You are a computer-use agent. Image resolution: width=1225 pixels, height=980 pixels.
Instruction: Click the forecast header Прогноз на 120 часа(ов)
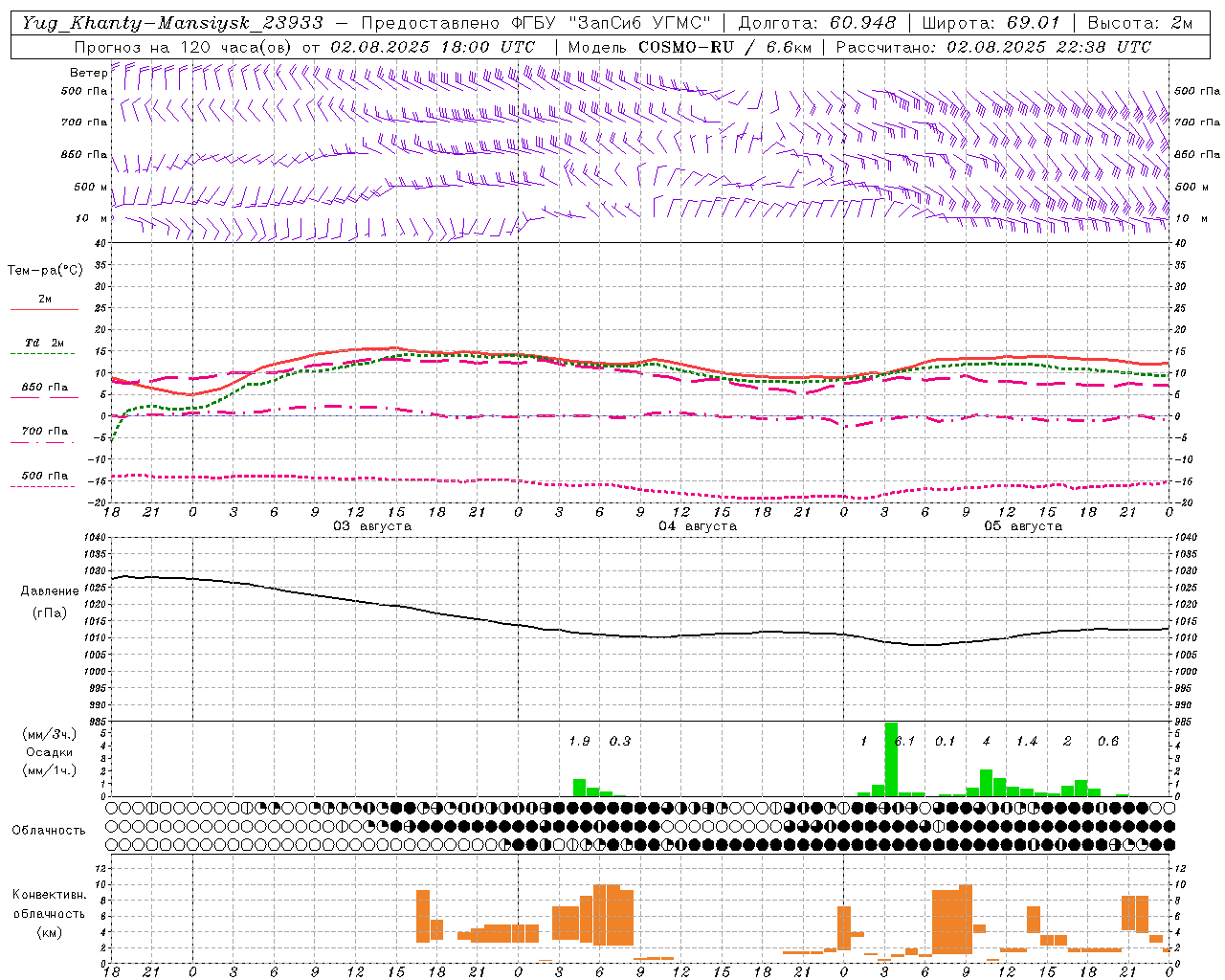[x=185, y=47]
